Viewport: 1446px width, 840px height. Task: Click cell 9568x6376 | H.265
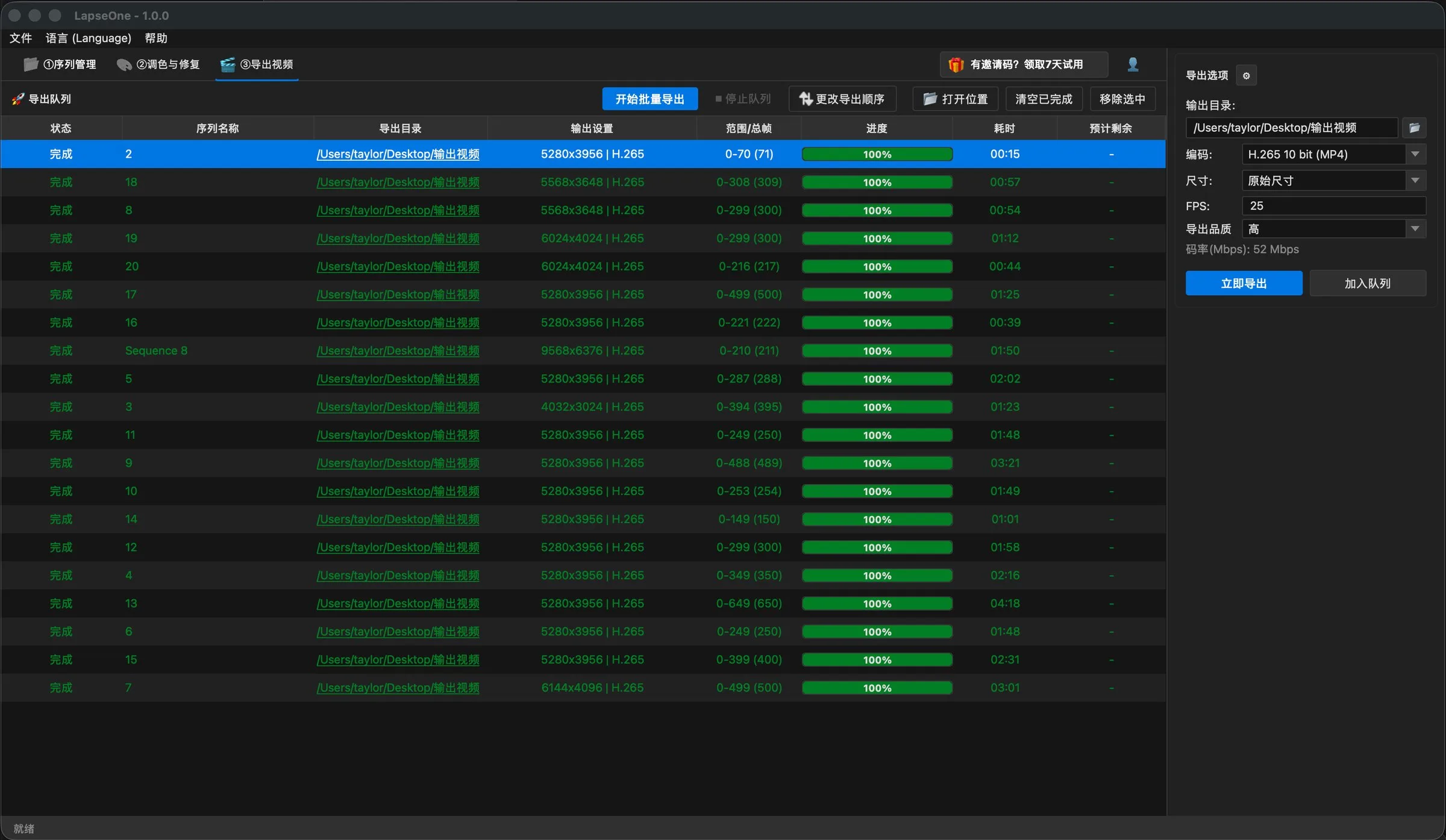click(x=592, y=350)
